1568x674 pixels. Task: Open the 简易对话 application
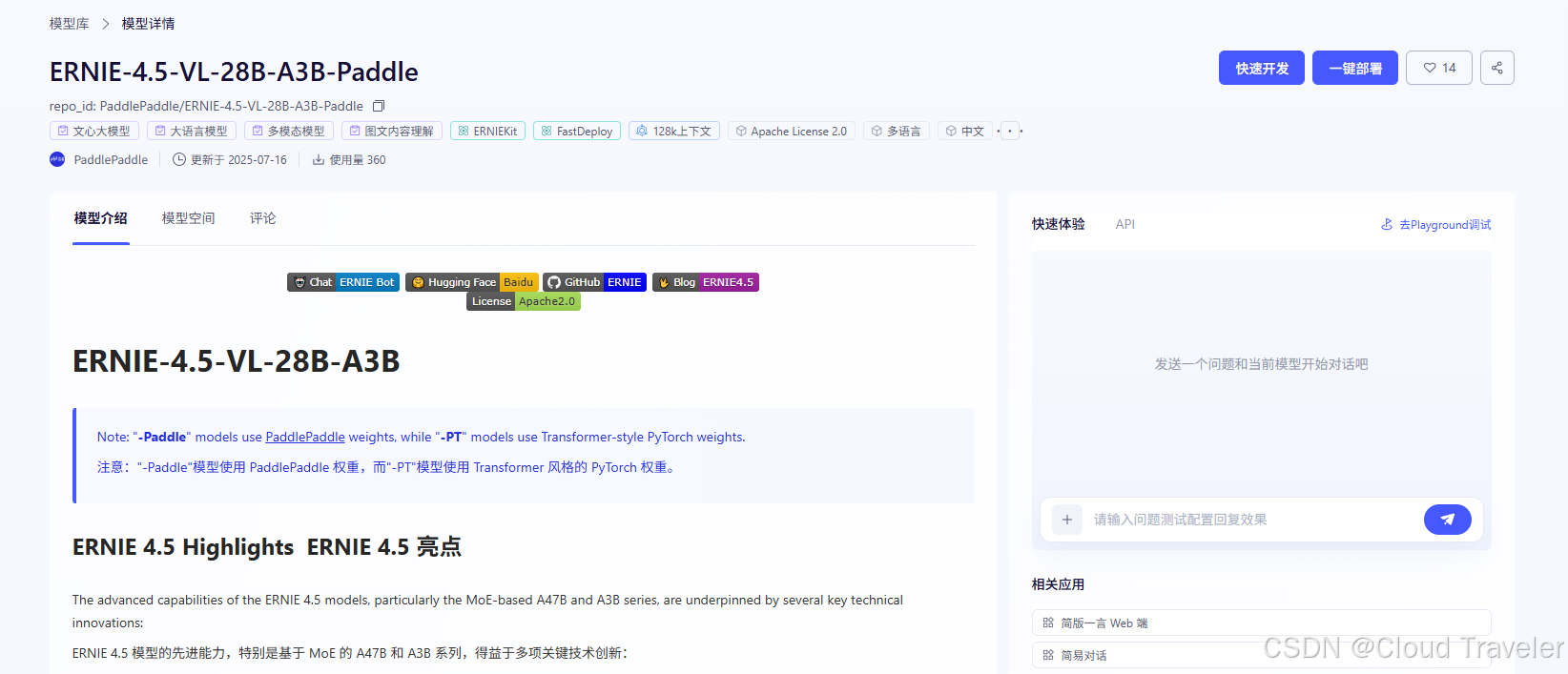click(x=1261, y=655)
